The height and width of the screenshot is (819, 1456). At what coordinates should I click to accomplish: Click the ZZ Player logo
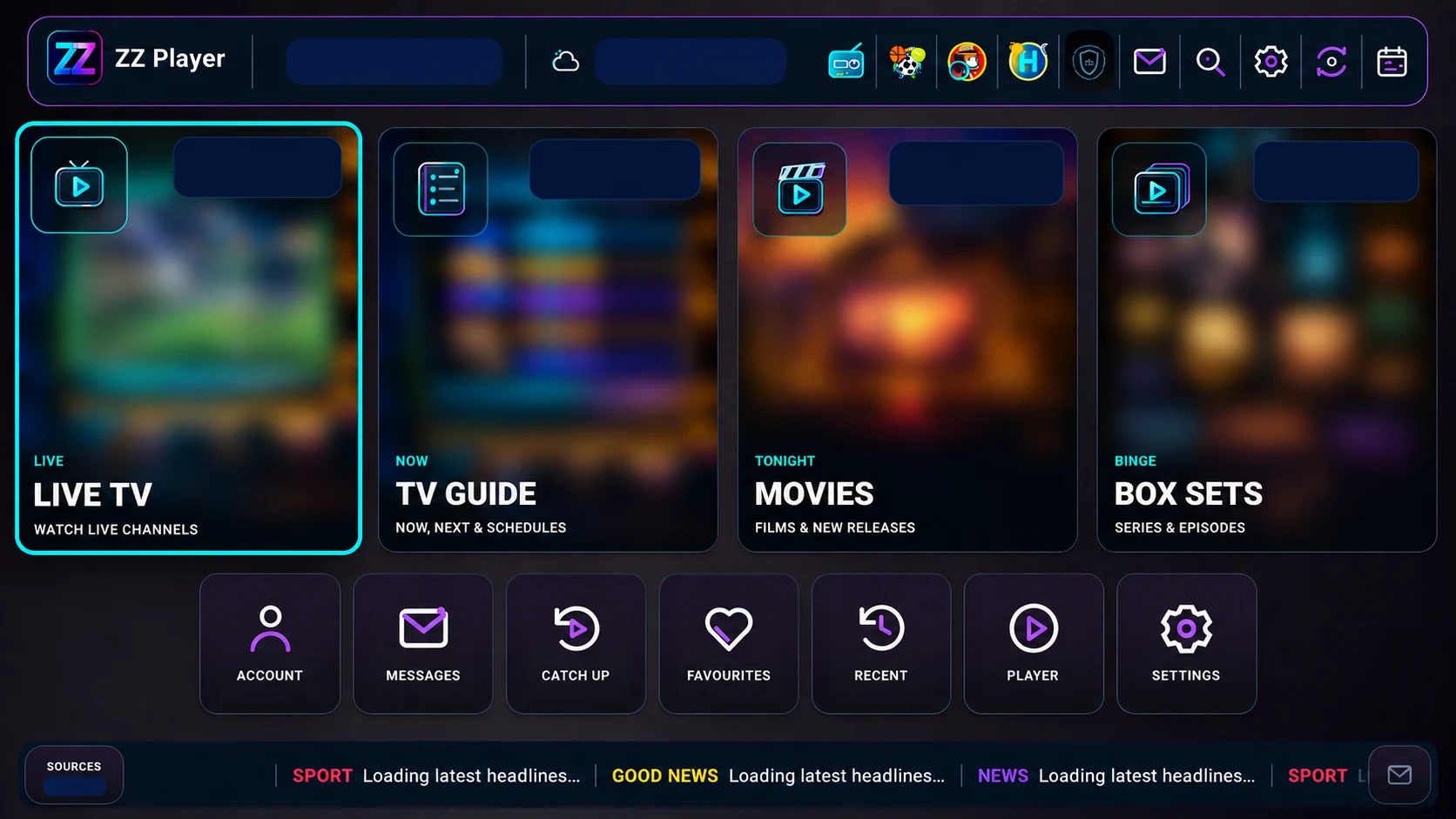75,58
